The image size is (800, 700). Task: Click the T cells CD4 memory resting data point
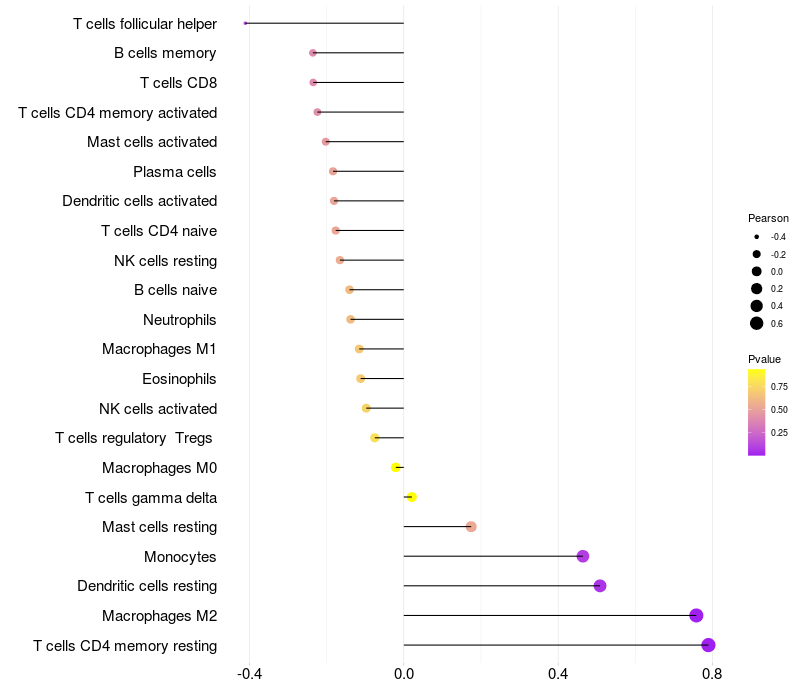(709, 645)
